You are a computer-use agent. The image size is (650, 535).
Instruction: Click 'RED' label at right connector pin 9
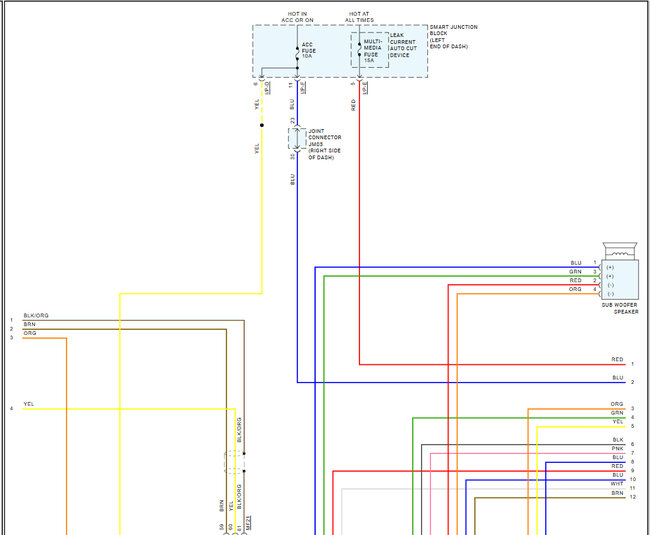pyautogui.click(x=617, y=466)
